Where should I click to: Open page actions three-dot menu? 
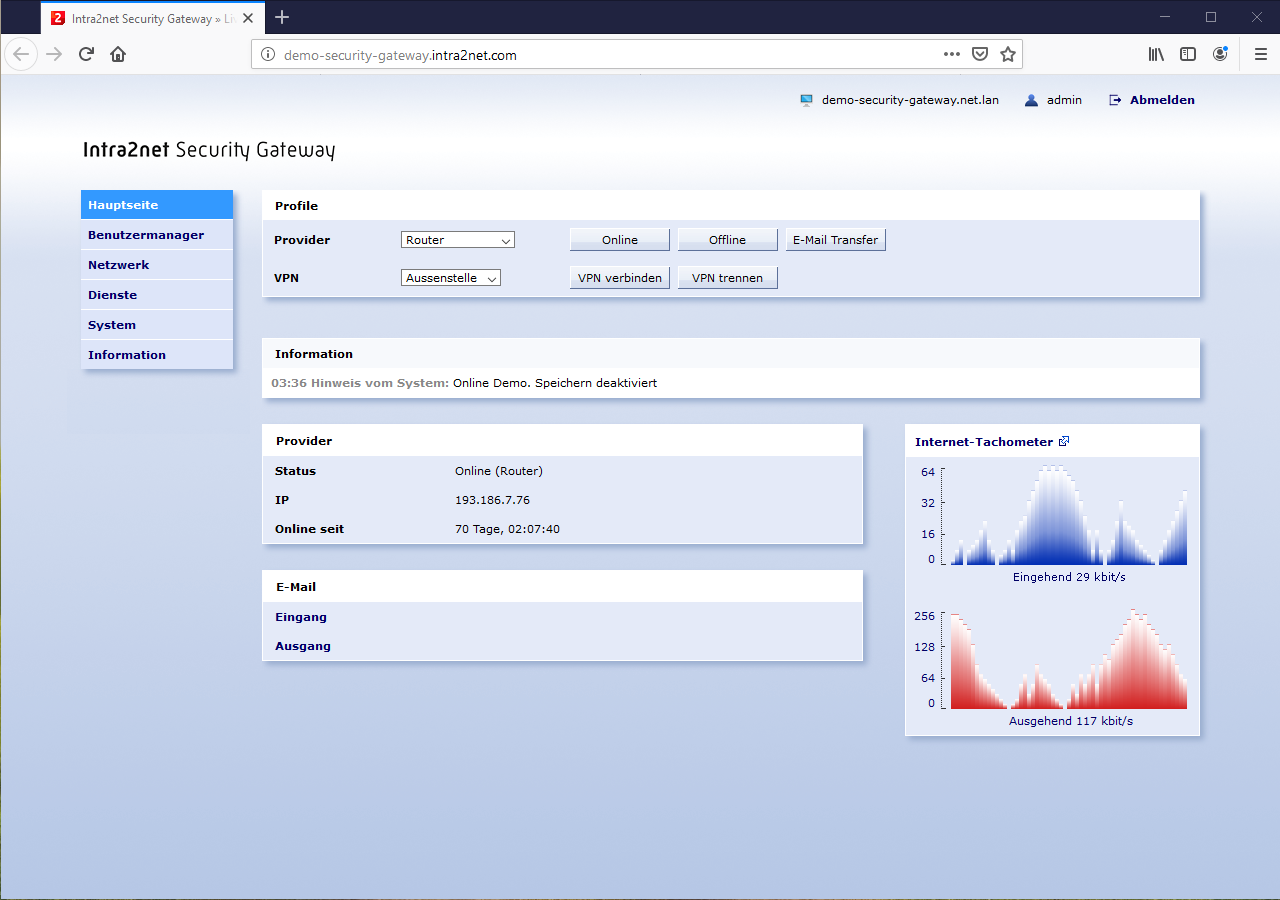click(x=951, y=54)
